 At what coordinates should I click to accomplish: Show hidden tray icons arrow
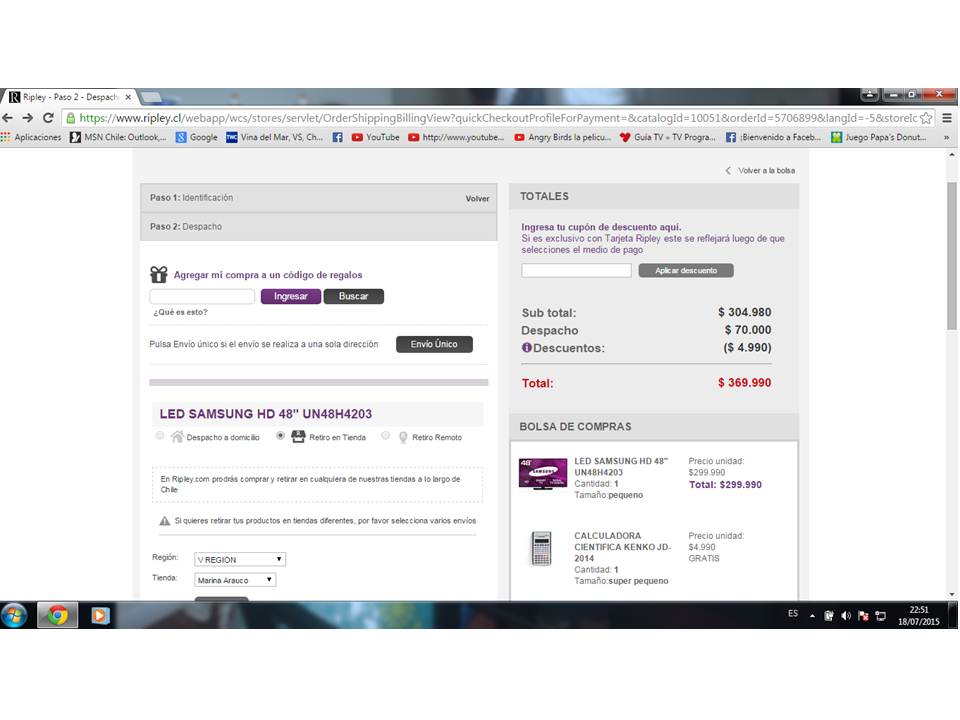(812, 616)
